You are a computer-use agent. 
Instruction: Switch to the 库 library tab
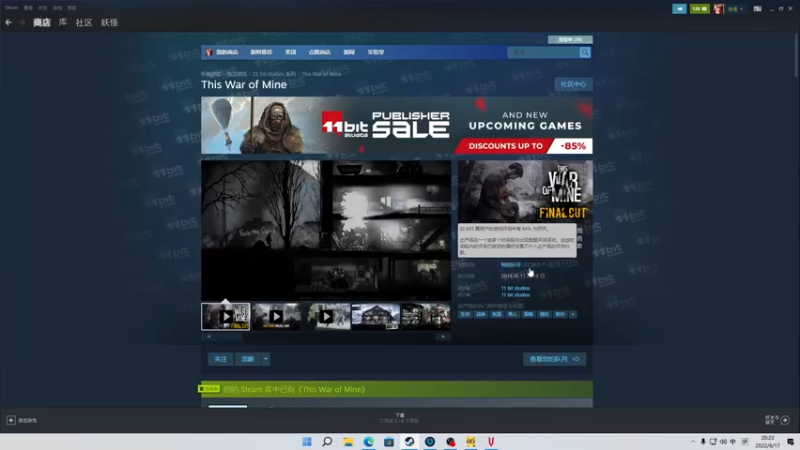[63, 22]
